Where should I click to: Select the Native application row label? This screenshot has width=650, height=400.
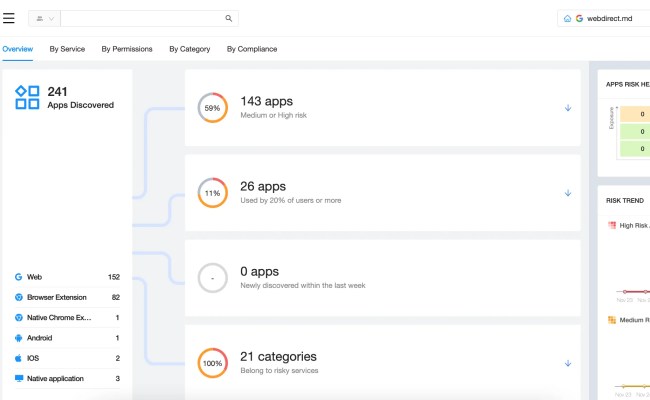[55, 378]
